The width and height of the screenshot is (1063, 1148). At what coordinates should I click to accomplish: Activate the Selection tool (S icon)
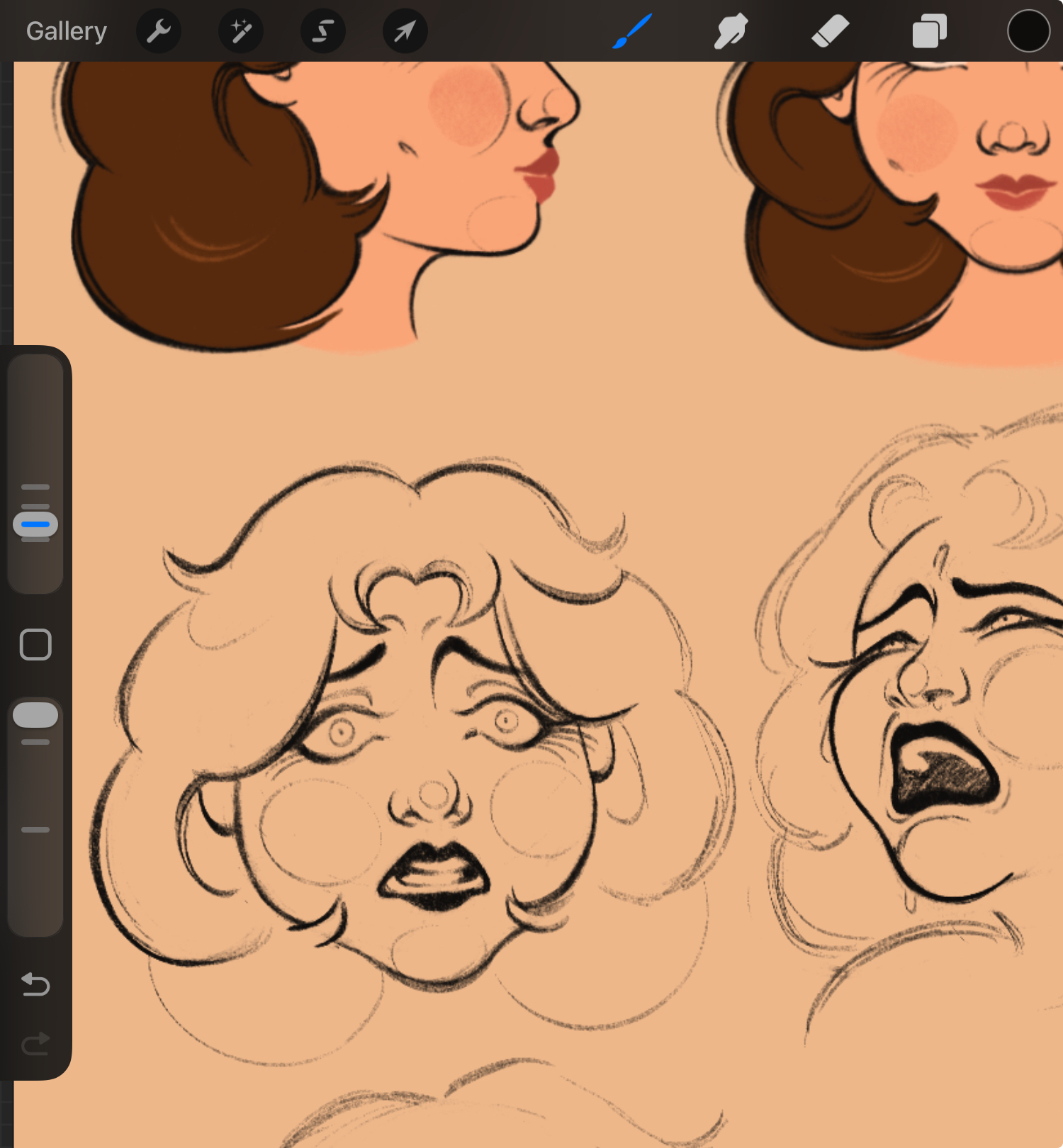pyautogui.click(x=323, y=31)
